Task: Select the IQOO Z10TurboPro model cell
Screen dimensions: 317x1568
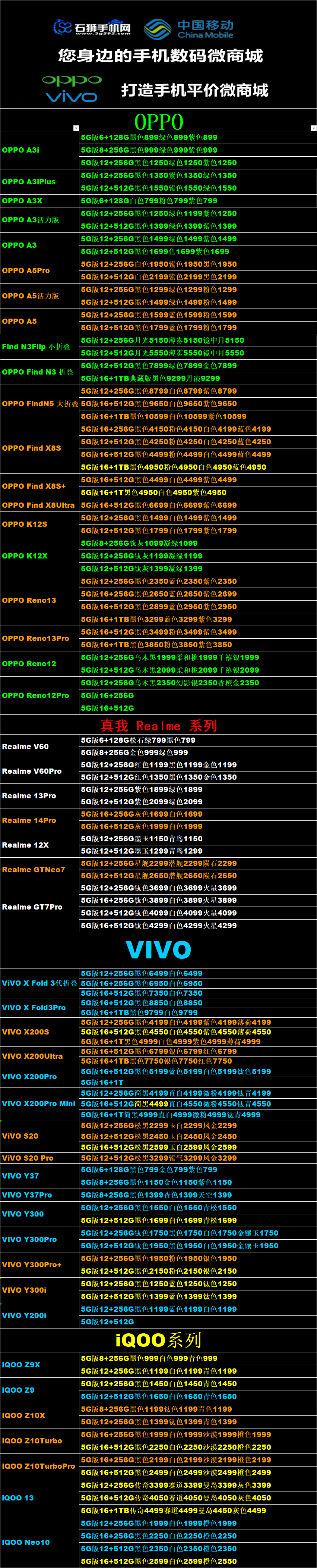Action: click(x=40, y=1467)
